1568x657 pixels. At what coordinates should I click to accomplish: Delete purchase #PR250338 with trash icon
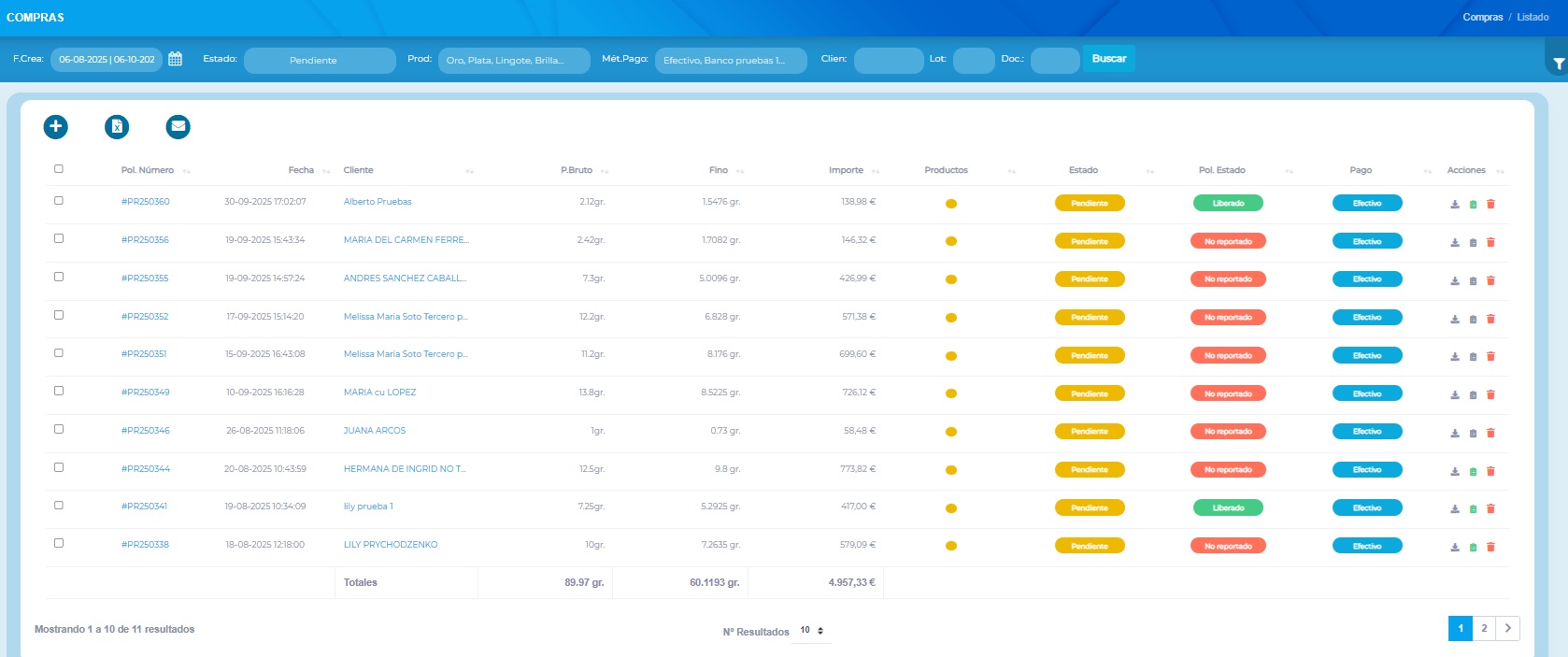coord(1490,547)
